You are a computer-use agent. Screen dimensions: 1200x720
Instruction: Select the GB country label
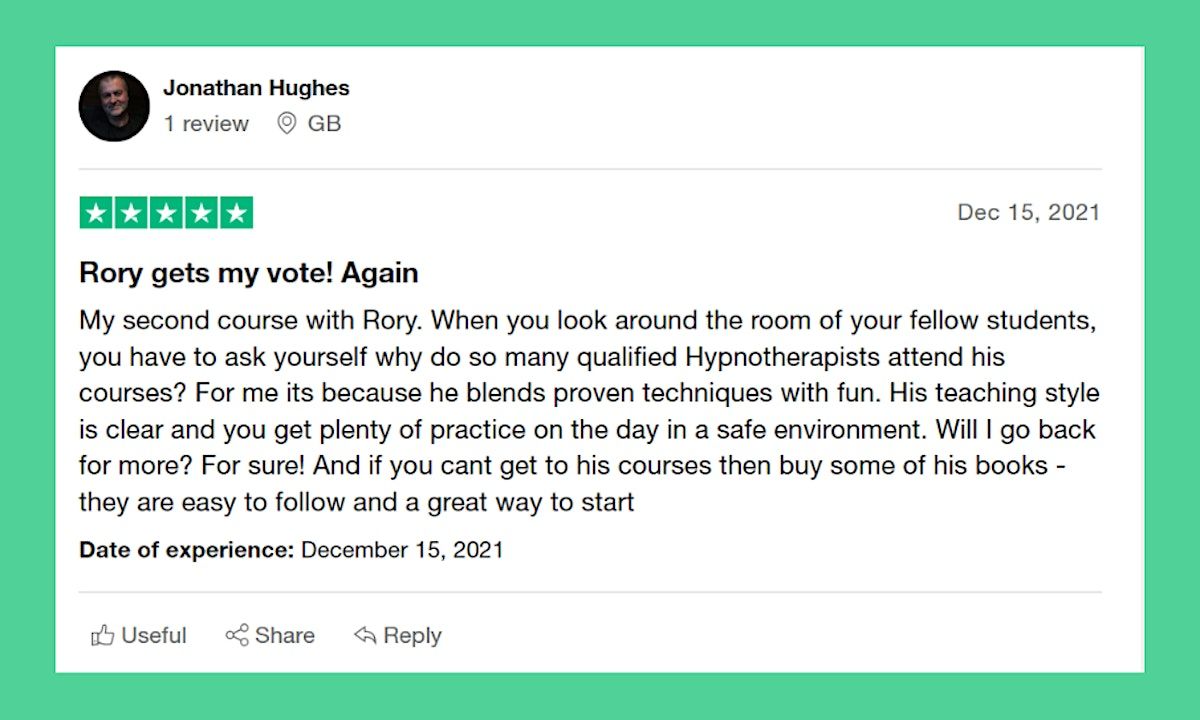point(324,124)
